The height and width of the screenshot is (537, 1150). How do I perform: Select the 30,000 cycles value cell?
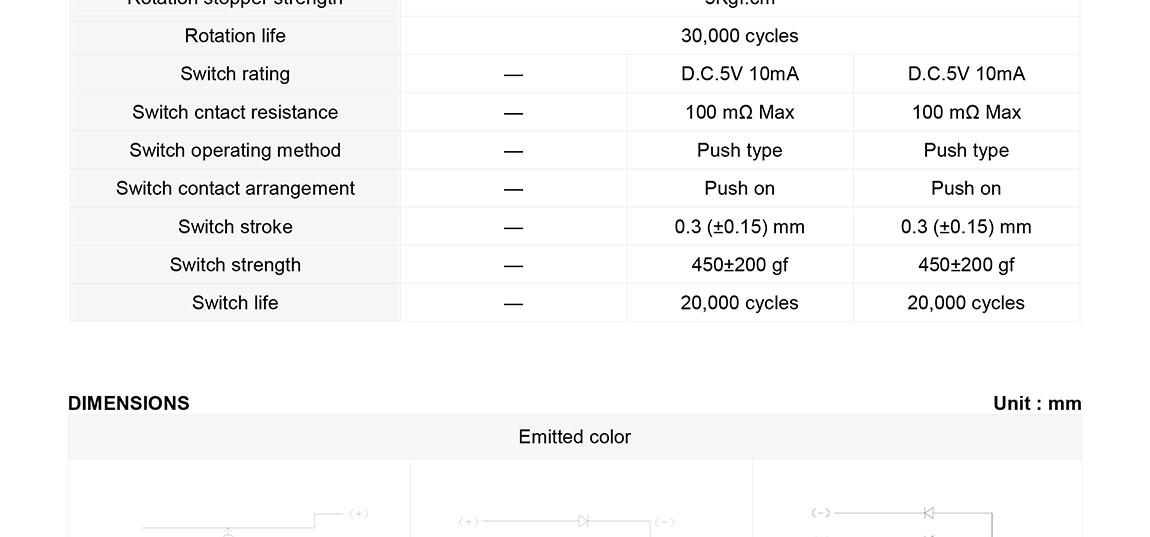coord(739,36)
